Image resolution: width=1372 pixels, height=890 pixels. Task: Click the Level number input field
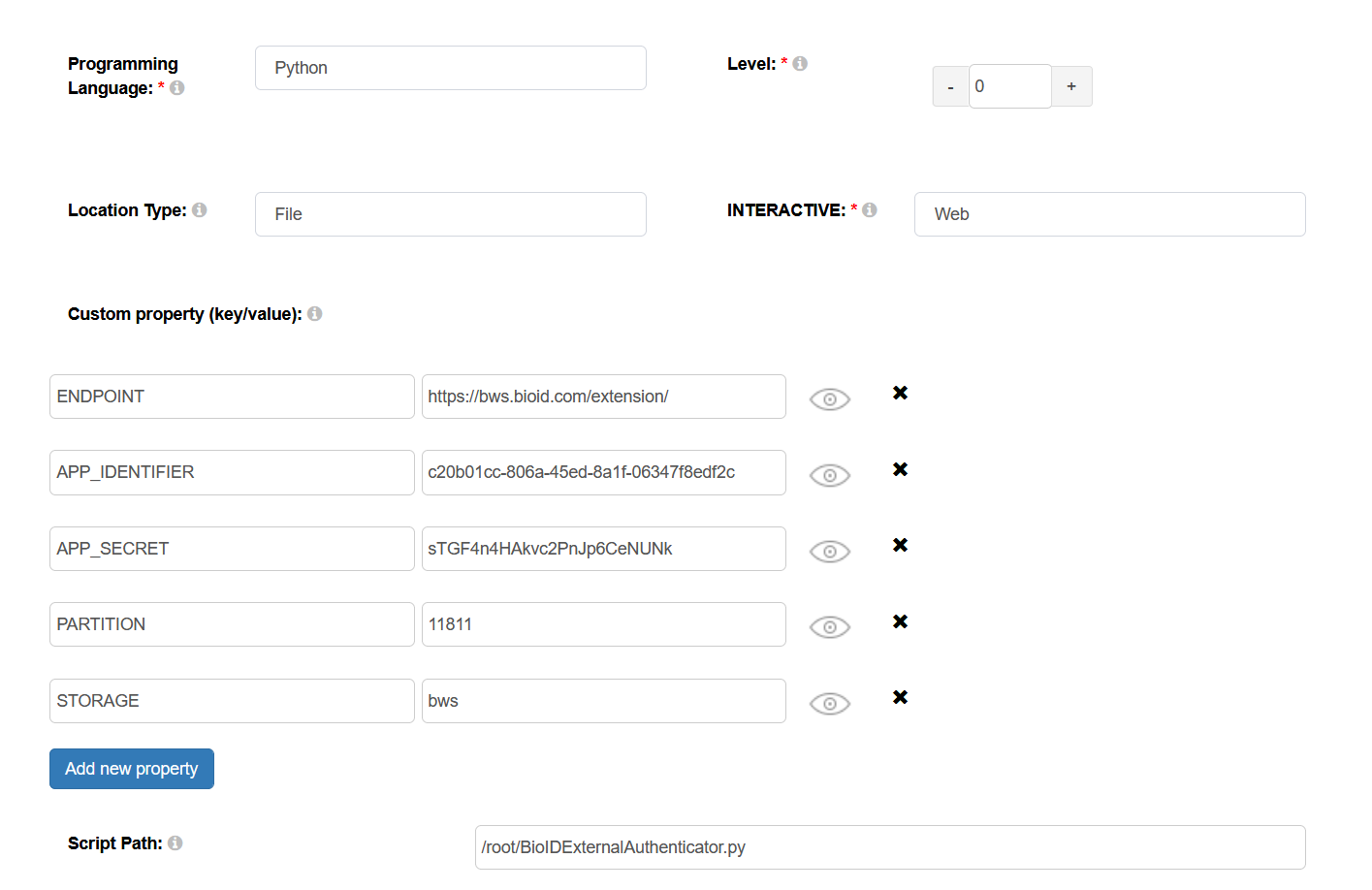point(1010,86)
